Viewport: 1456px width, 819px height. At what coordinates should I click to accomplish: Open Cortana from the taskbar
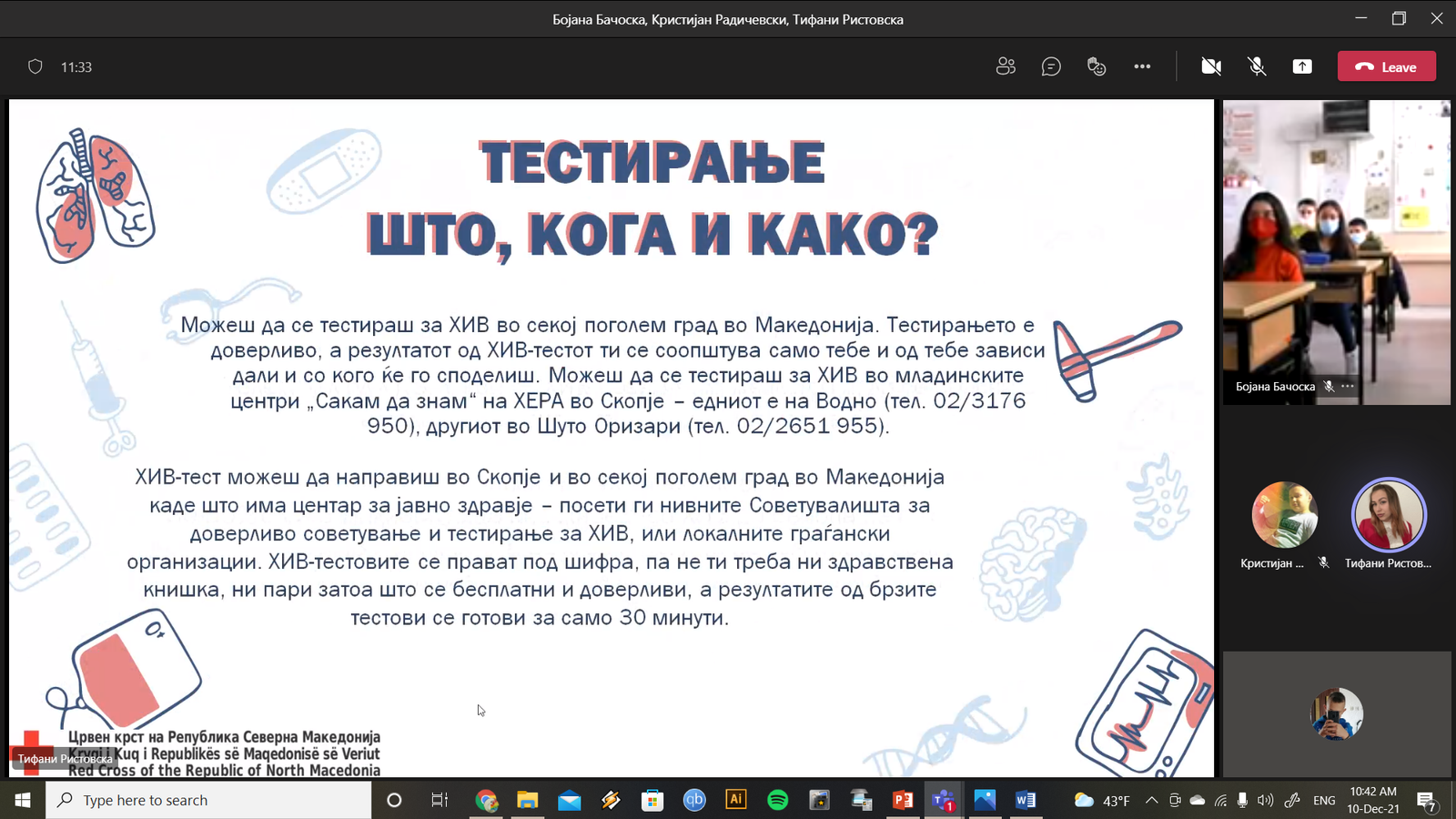394,800
